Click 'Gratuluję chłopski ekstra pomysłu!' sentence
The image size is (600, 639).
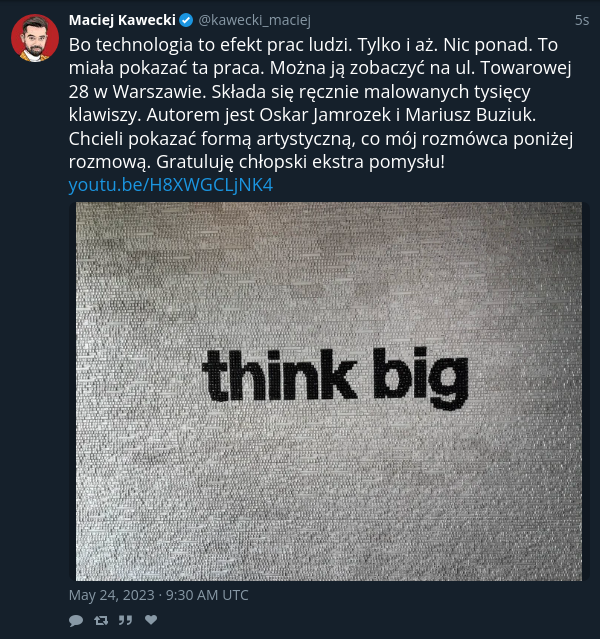(x=300, y=162)
